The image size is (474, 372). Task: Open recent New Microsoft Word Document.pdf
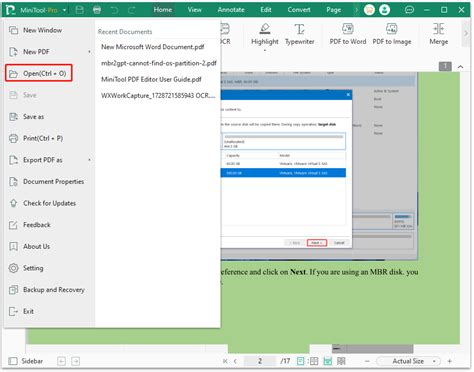click(153, 47)
